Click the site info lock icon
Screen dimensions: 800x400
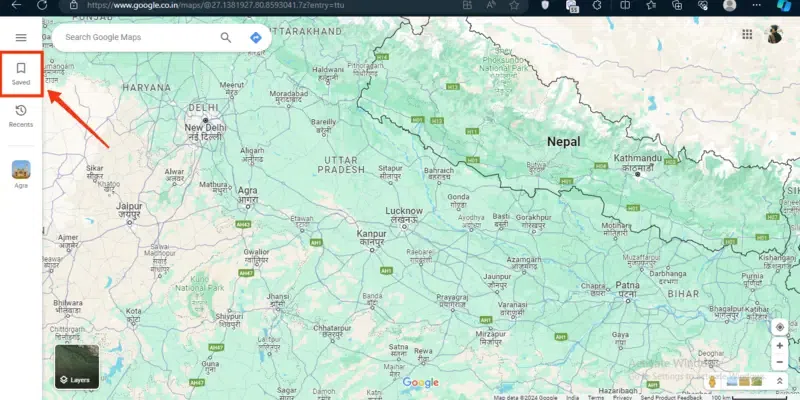(73, 5)
